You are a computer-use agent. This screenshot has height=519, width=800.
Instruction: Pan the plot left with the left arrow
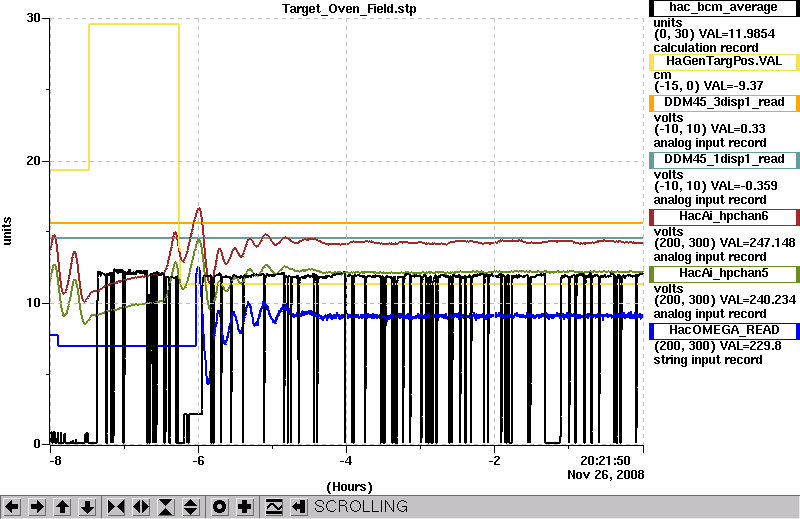12,507
